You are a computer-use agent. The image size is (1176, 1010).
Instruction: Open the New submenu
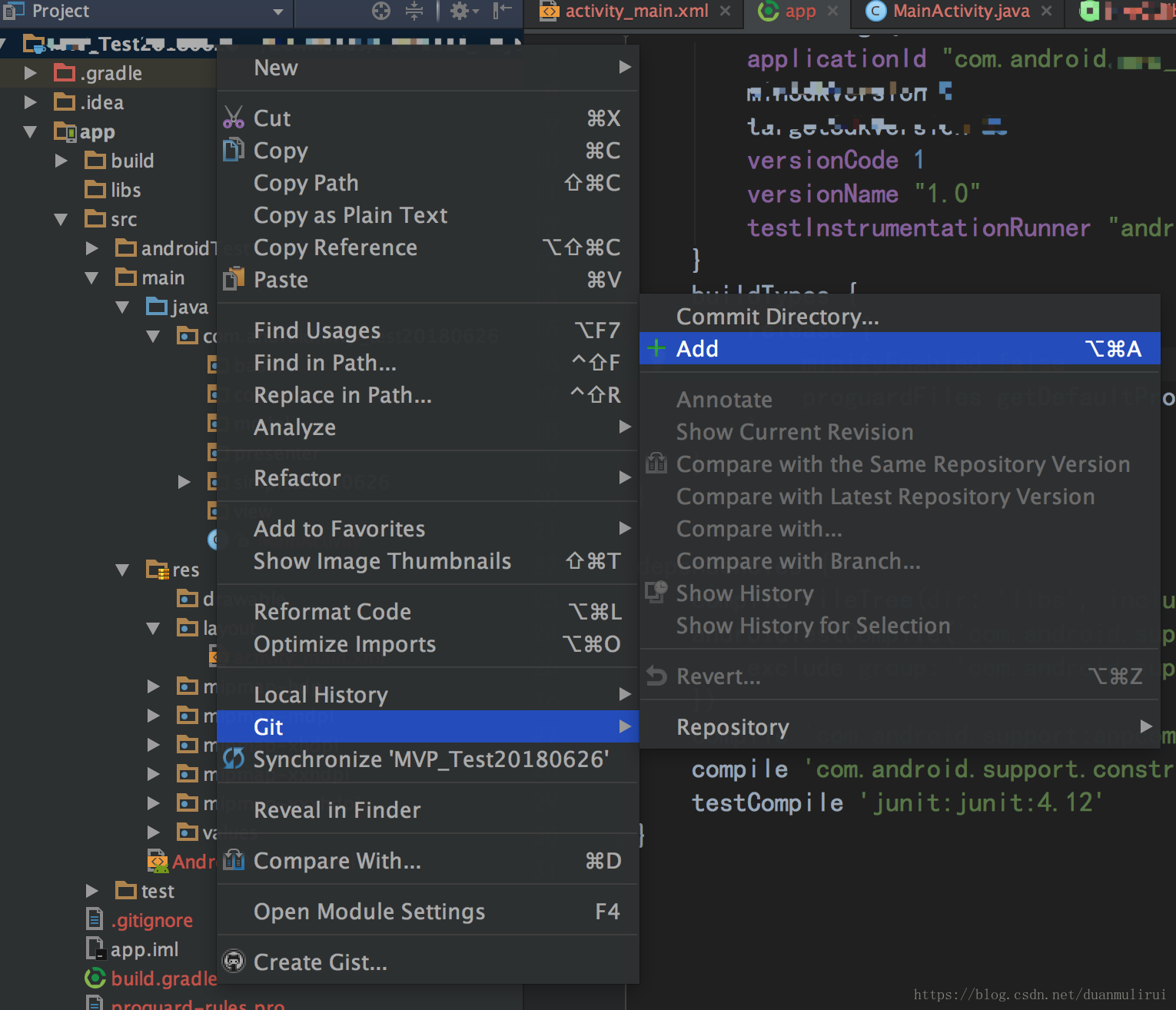pos(428,68)
